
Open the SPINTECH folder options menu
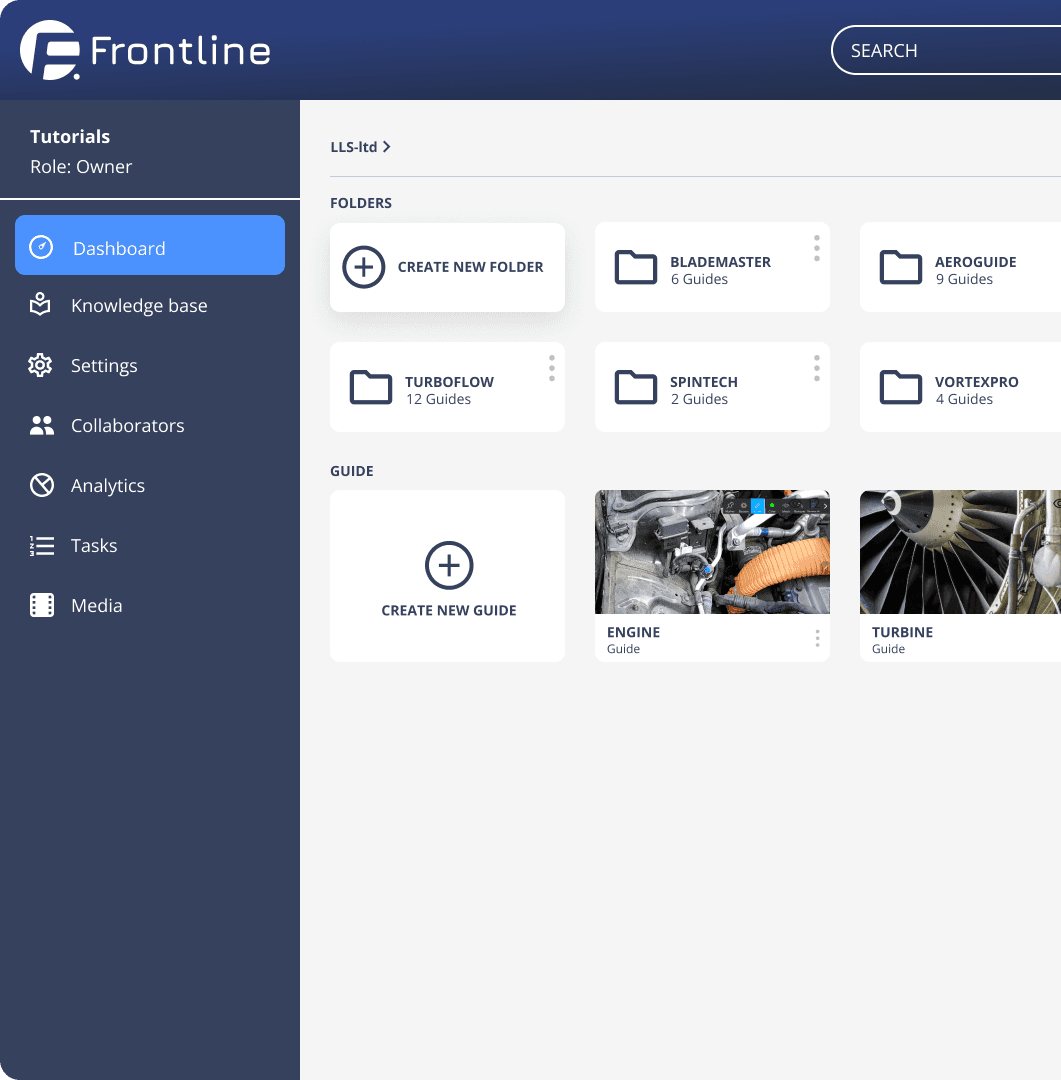click(x=817, y=368)
